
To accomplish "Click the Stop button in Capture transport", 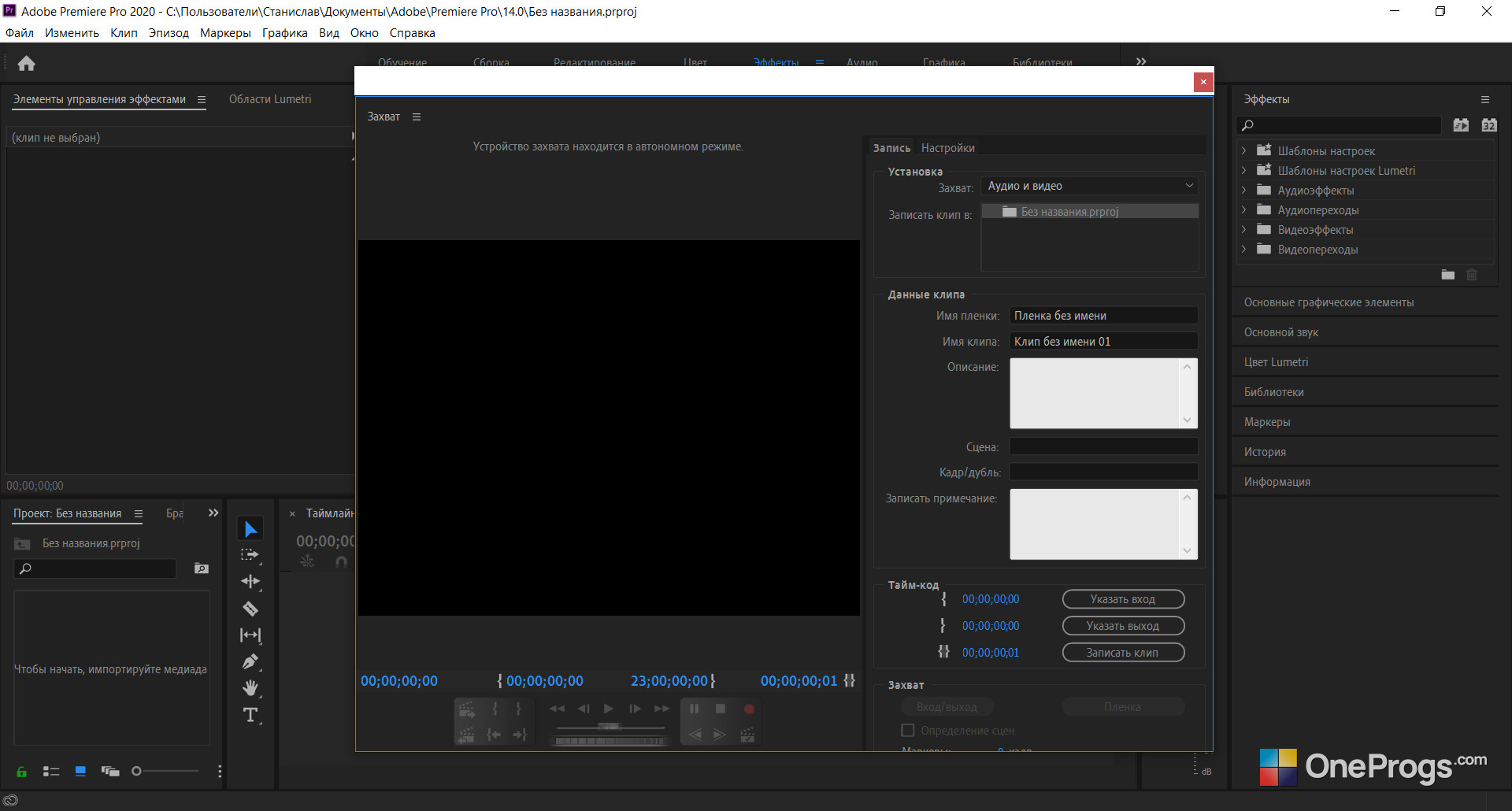I will [720, 709].
